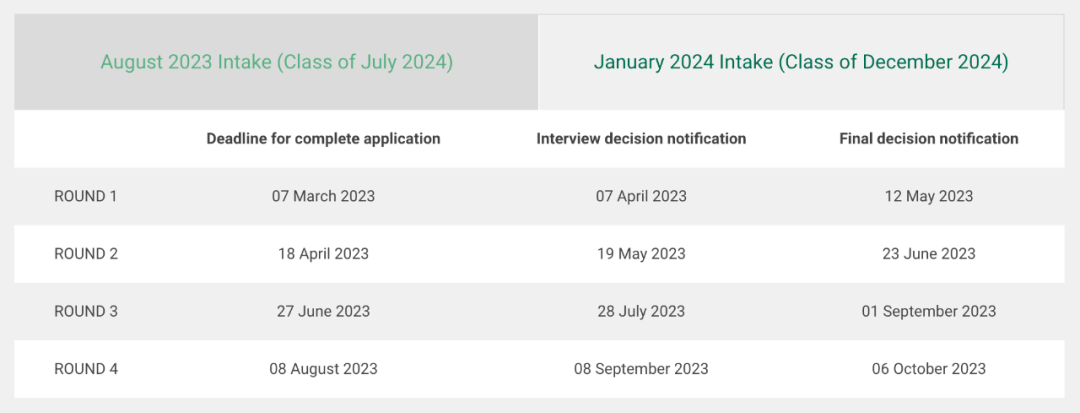This screenshot has height=413, width=1080.
Task: Click the 19 May 2023 interview date
Action: [x=641, y=254]
